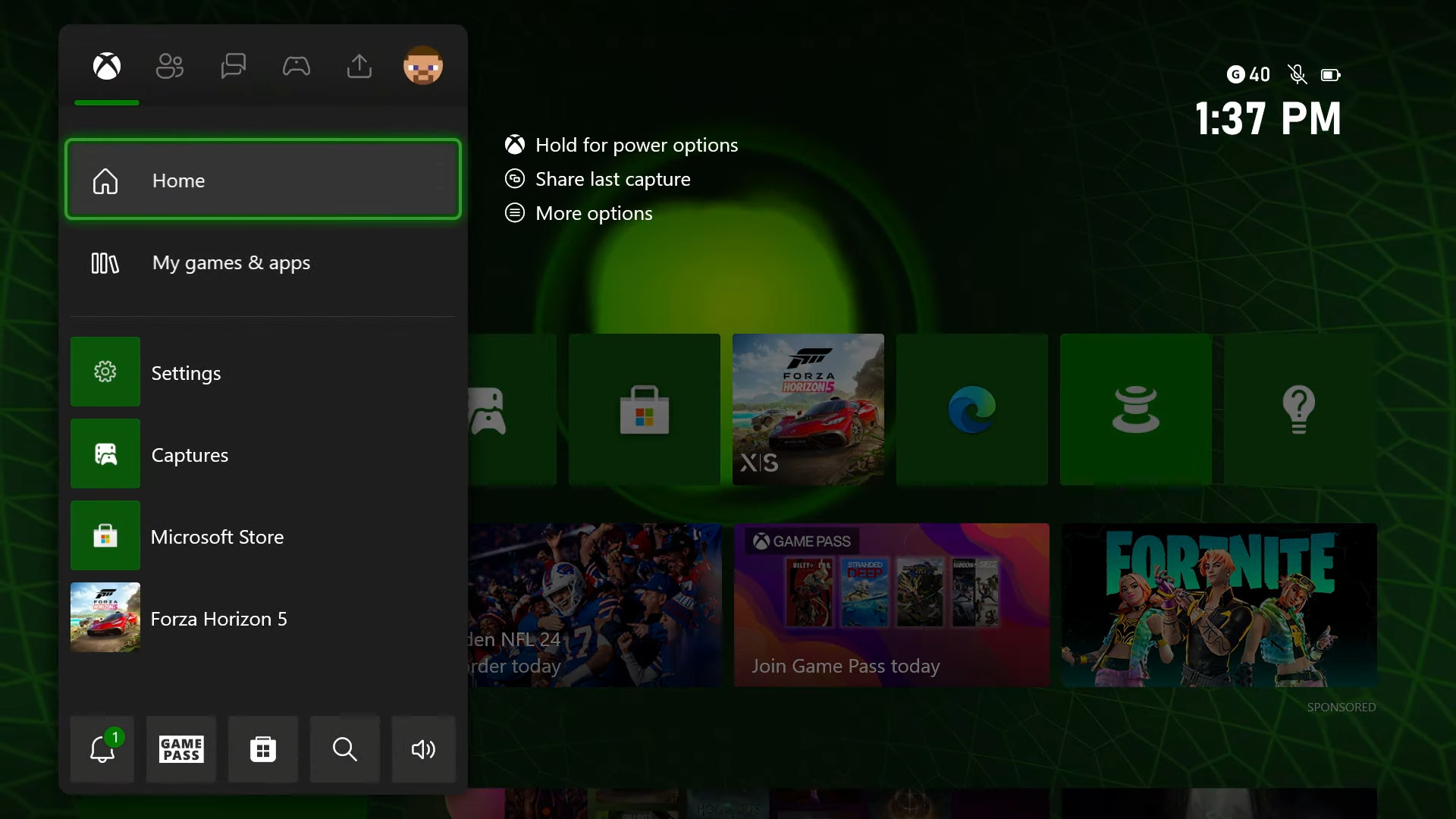
Task: Open the Store shortcut icon at bottom
Action: pyautogui.click(x=263, y=749)
